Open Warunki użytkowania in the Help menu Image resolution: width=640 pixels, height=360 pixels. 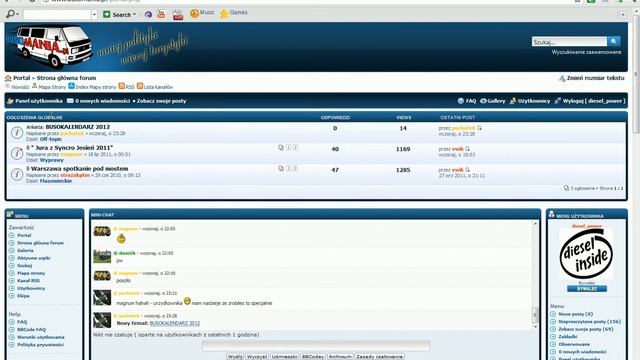pos(41,338)
